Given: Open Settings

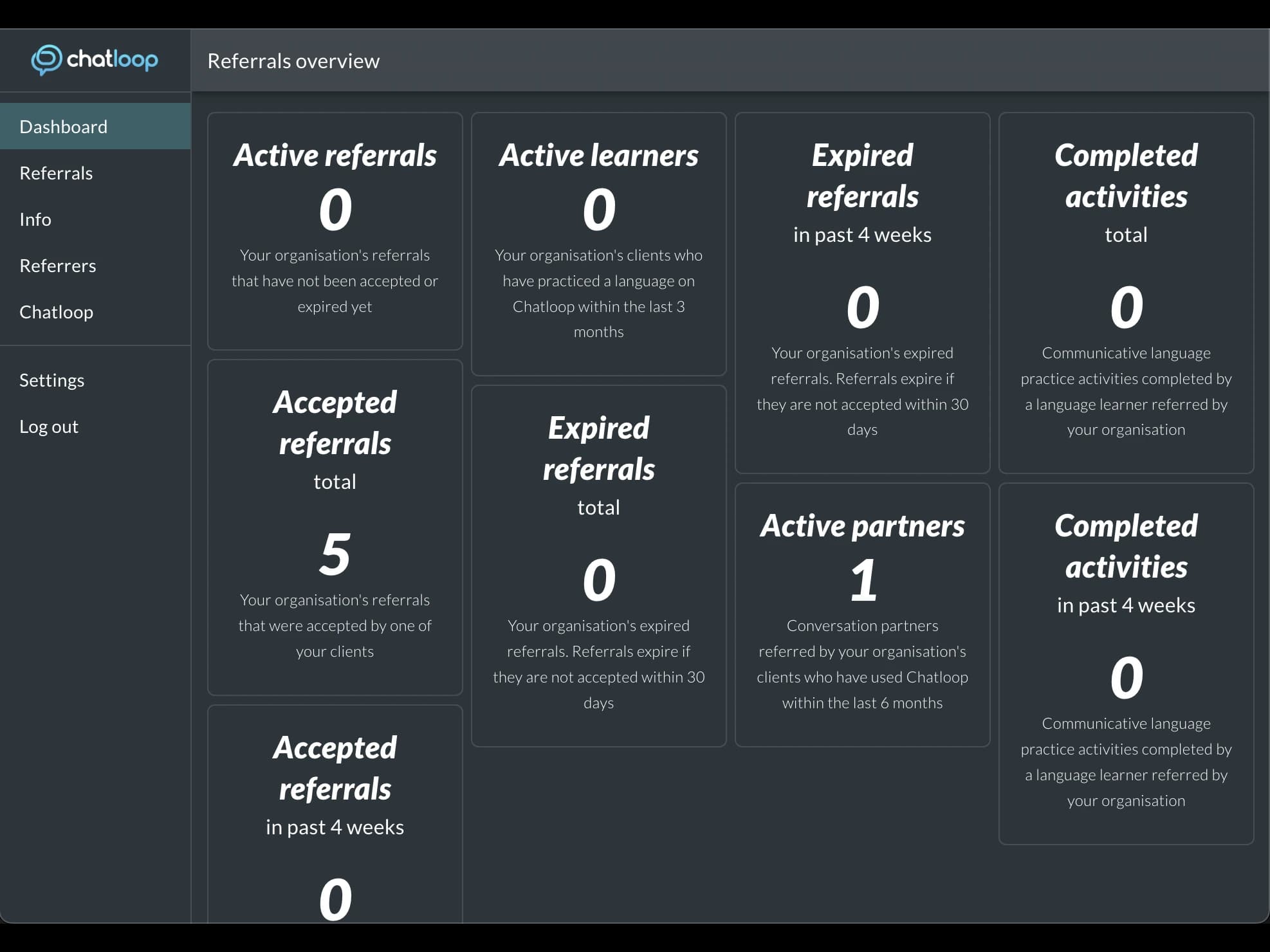Looking at the screenshot, I should (x=51, y=380).
